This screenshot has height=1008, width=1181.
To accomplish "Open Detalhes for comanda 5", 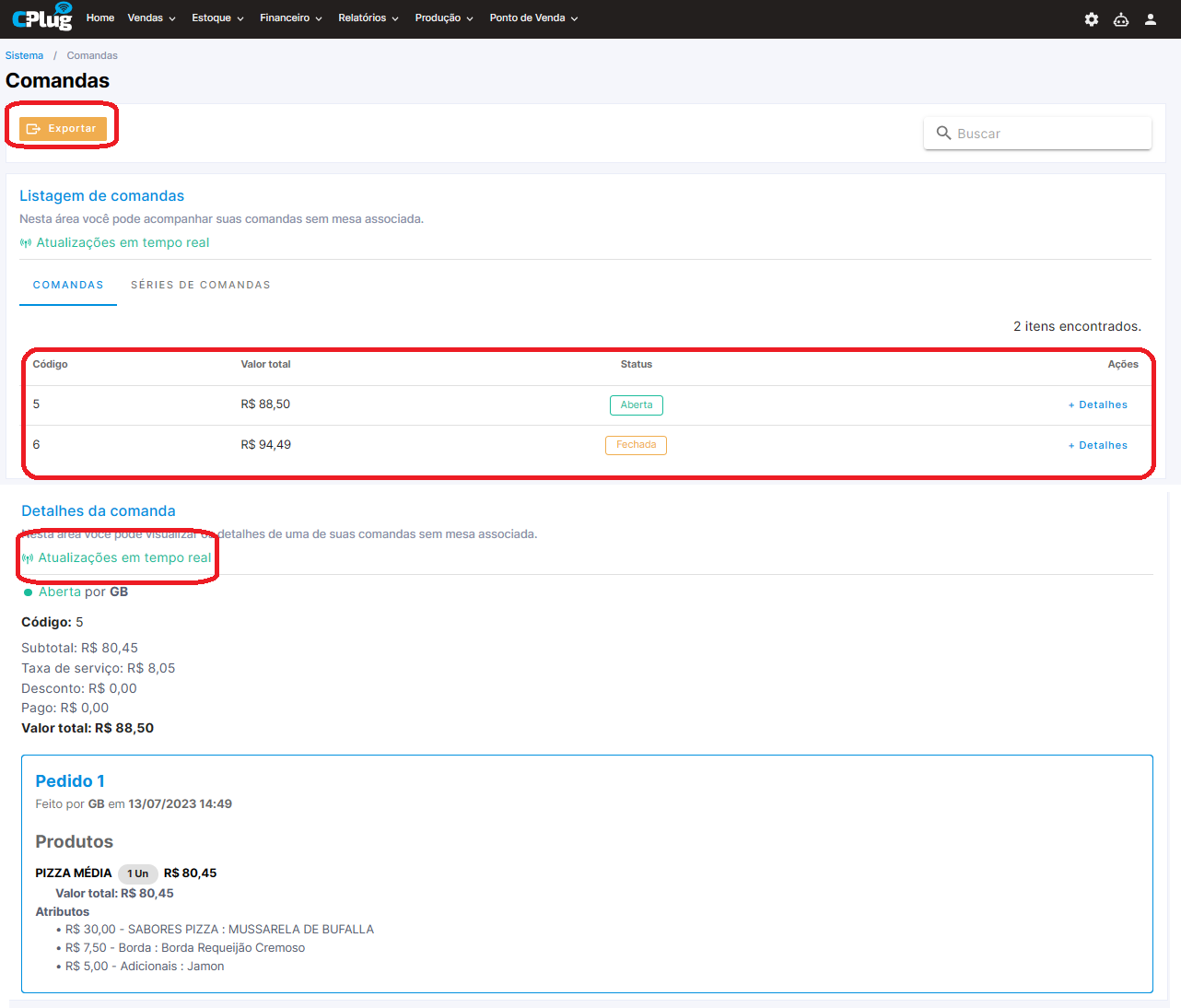I will (1098, 405).
